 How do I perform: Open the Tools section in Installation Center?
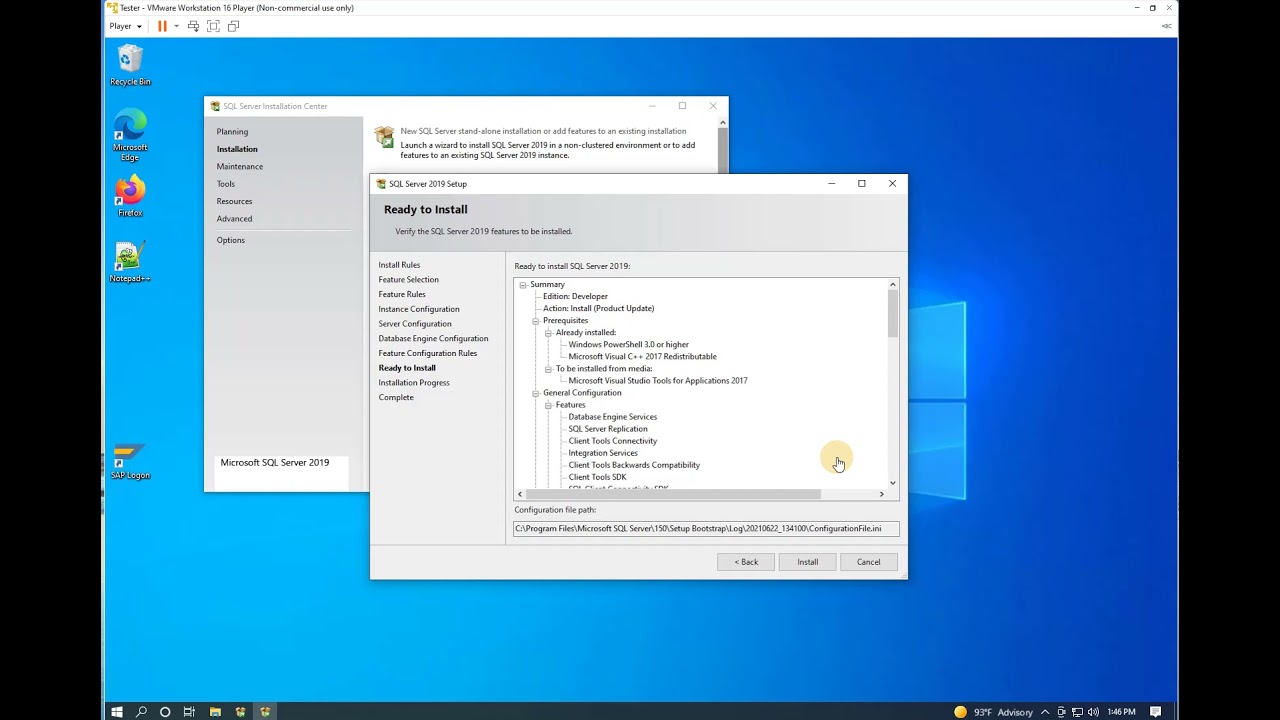point(226,184)
